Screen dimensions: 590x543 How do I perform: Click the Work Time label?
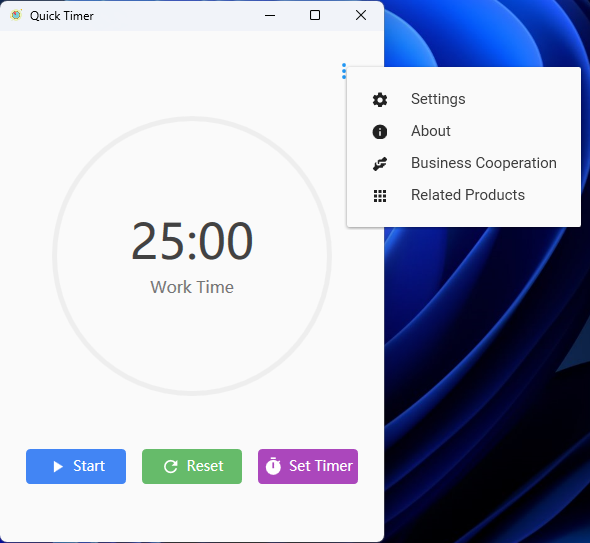point(192,287)
